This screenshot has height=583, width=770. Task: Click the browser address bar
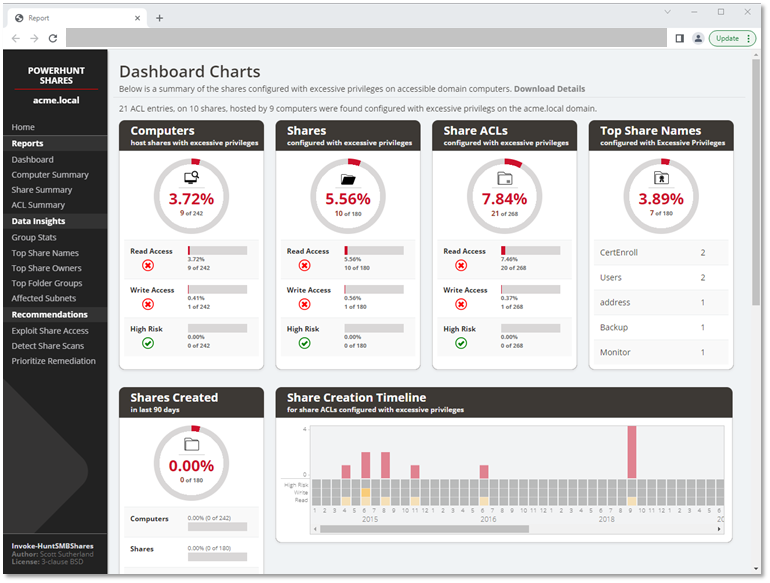(365, 38)
